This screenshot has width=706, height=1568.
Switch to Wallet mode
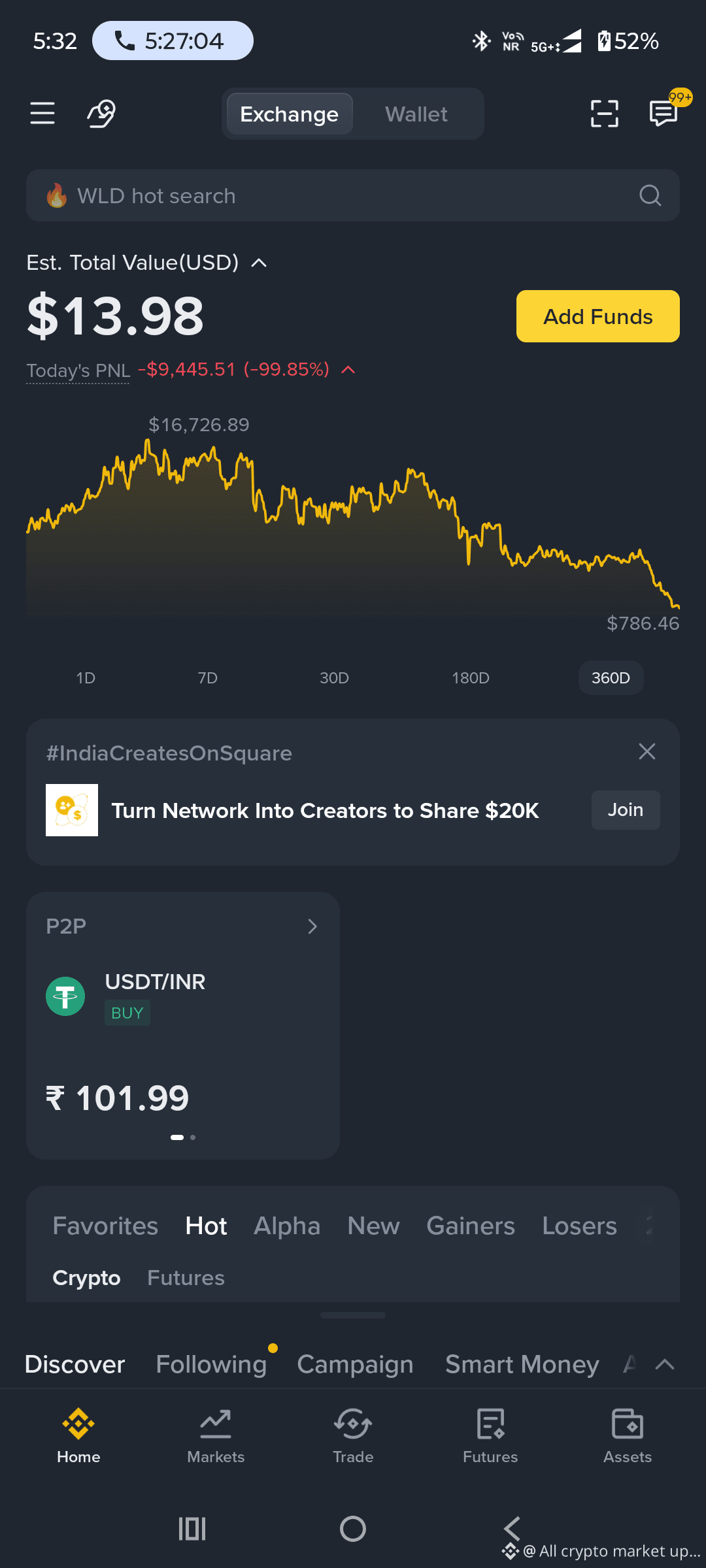click(x=416, y=114)
